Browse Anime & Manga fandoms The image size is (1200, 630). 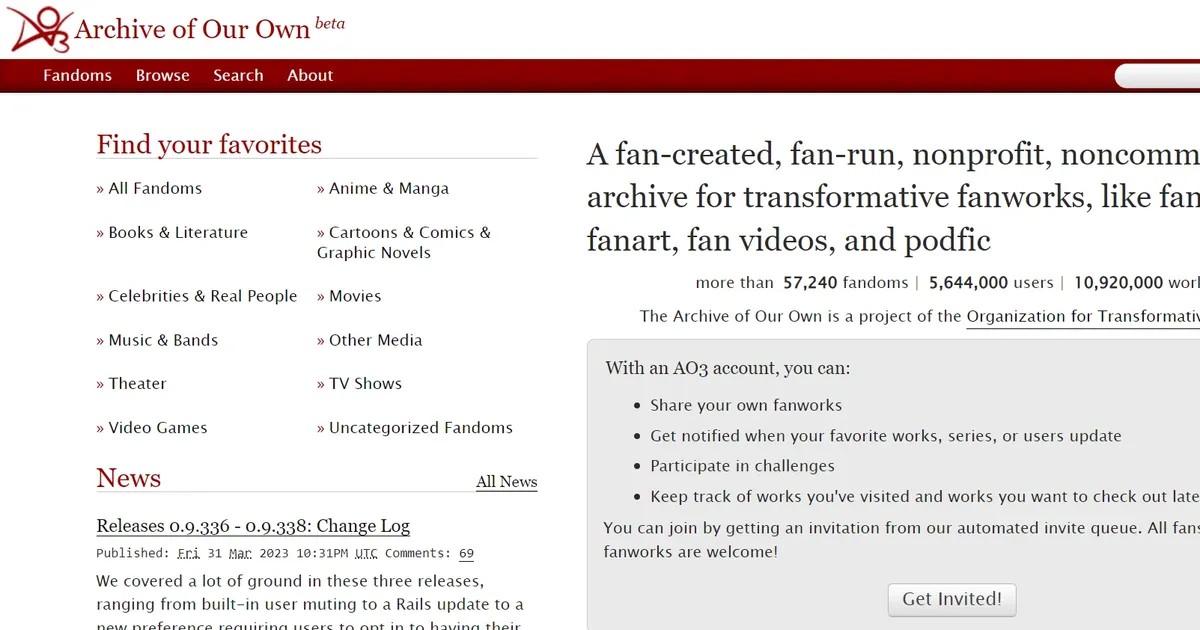[388, 188]
